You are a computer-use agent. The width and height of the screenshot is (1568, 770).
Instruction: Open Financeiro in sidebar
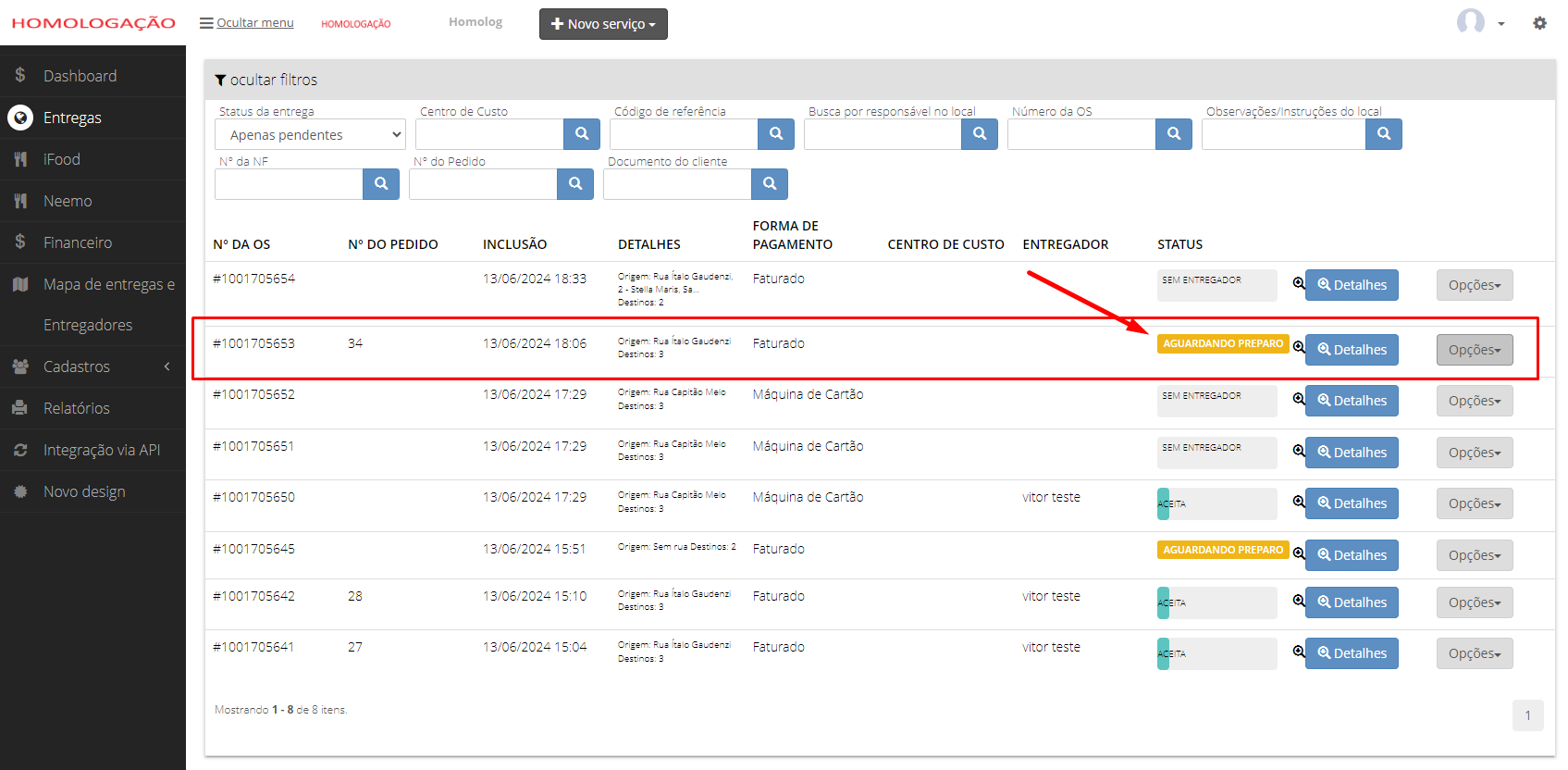tap(93, 242)
